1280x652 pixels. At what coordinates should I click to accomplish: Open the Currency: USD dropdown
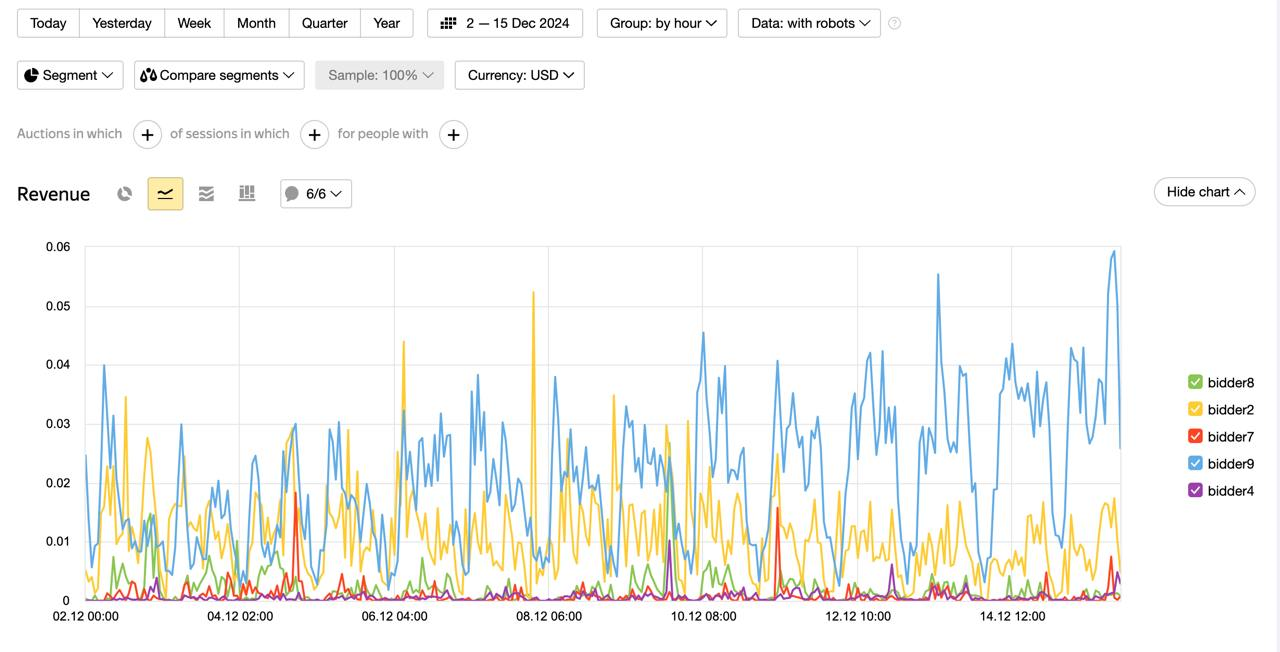[519, 75]
